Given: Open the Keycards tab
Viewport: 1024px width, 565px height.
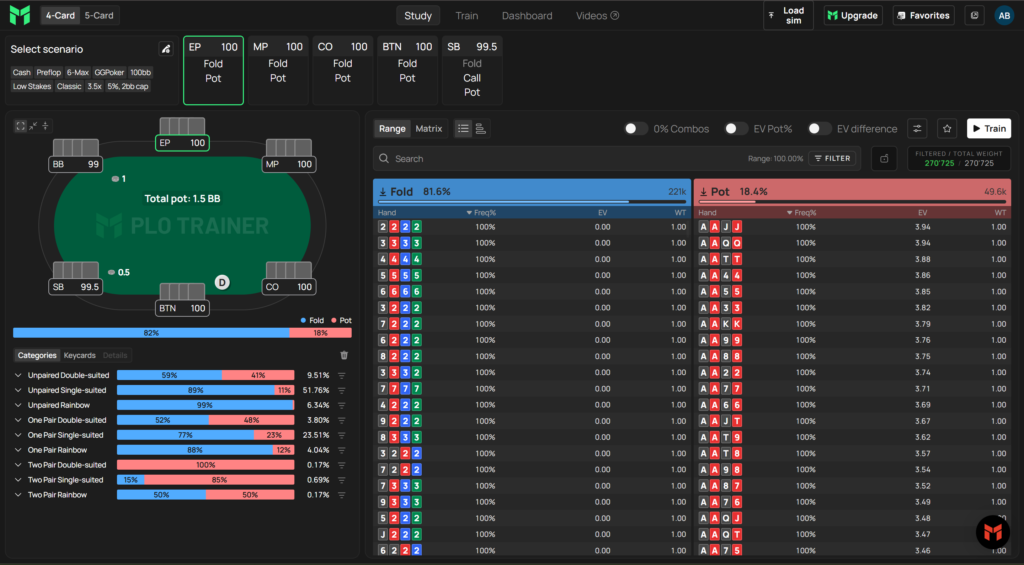Looking at the screenshot, I should (80, 355).
